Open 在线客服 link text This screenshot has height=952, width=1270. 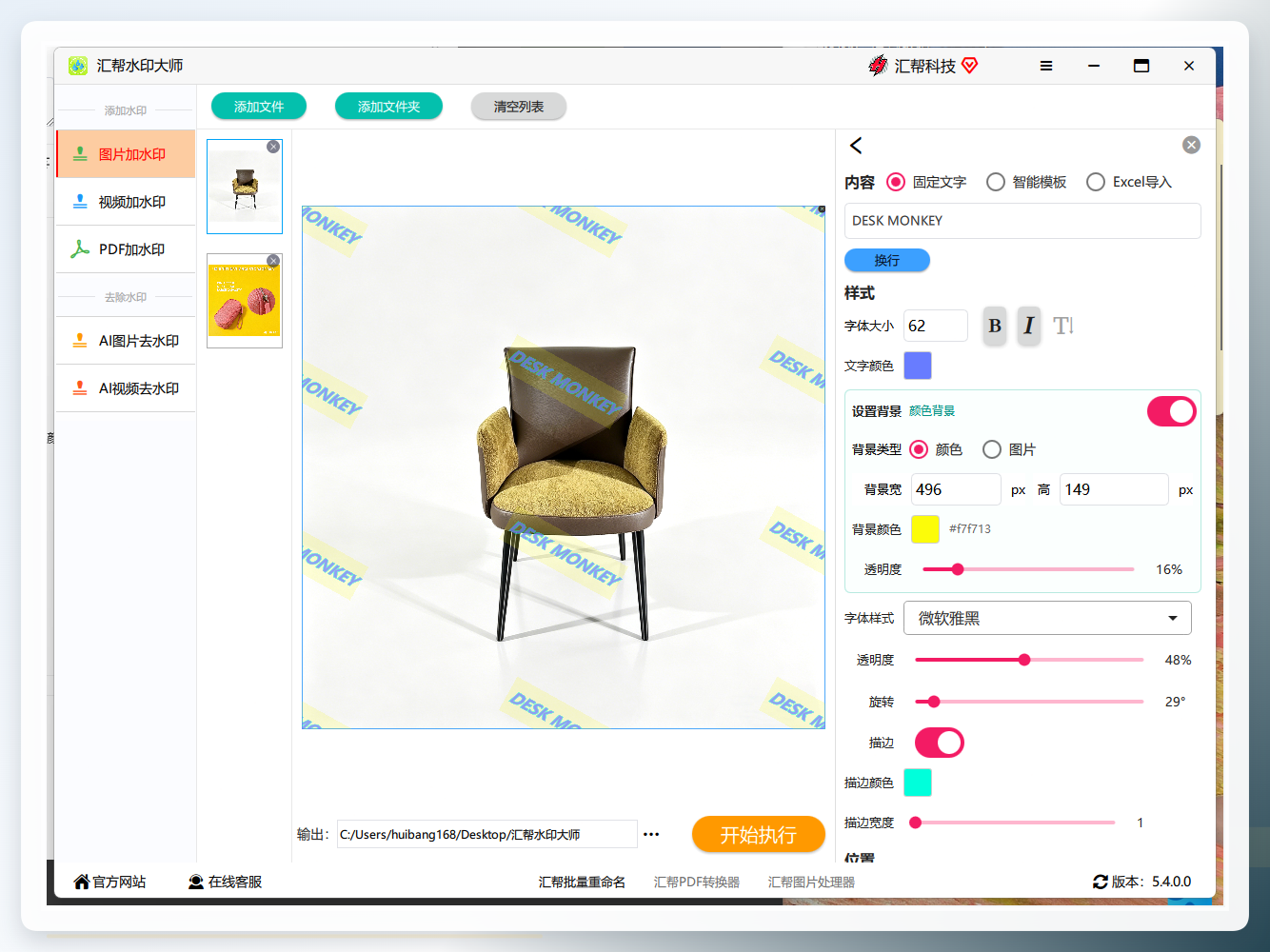point(235,882)
